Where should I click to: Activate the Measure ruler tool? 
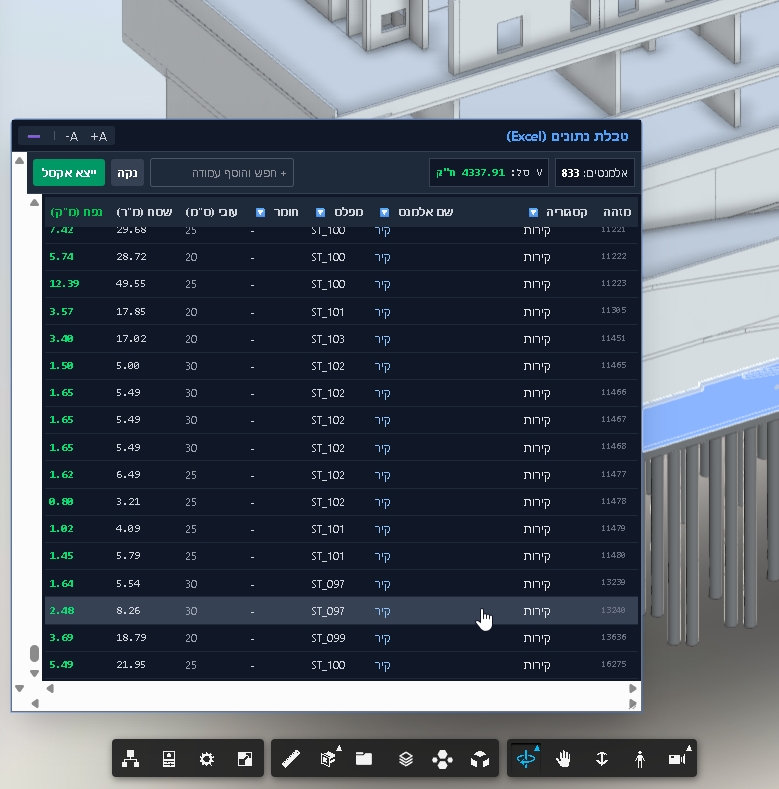tap(291, 758)
